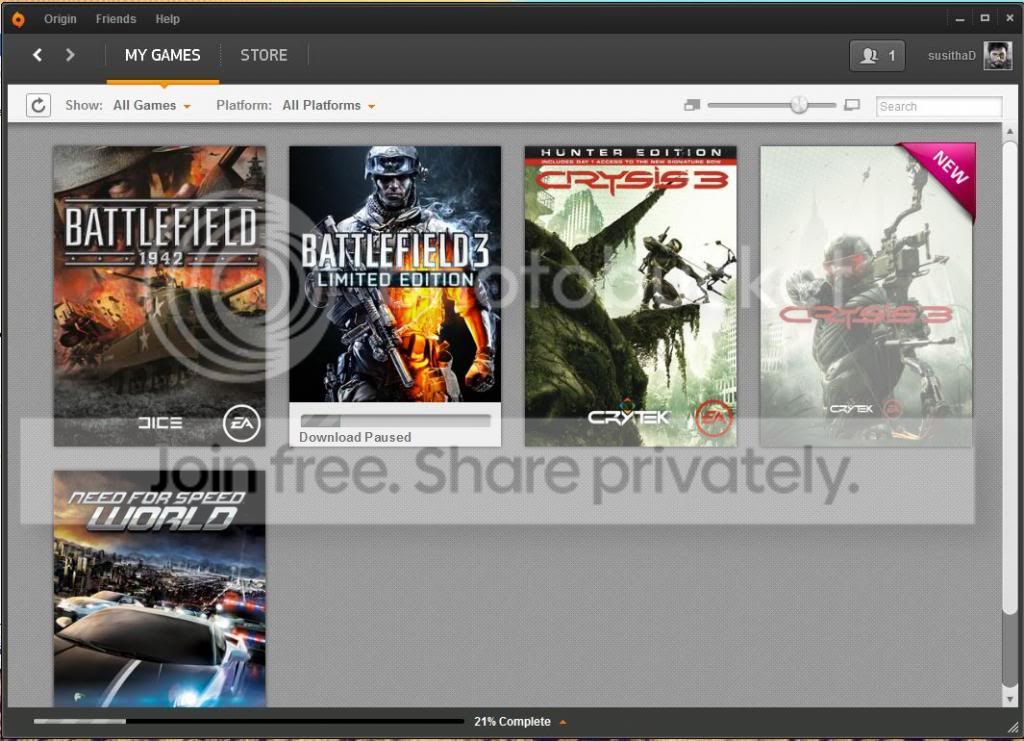Select the NEW Crysis 3 tile

pos(867,296)
